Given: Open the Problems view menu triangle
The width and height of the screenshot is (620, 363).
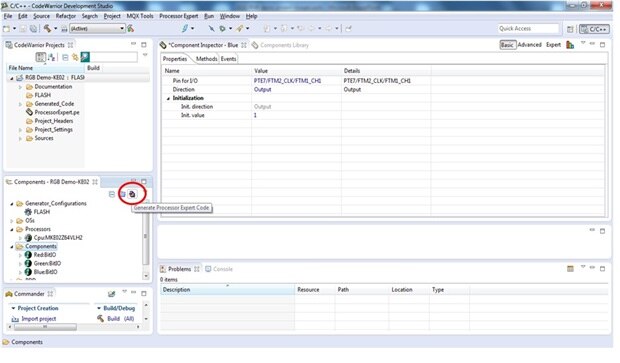Looking at the screenshot, I should pos(583,268).
